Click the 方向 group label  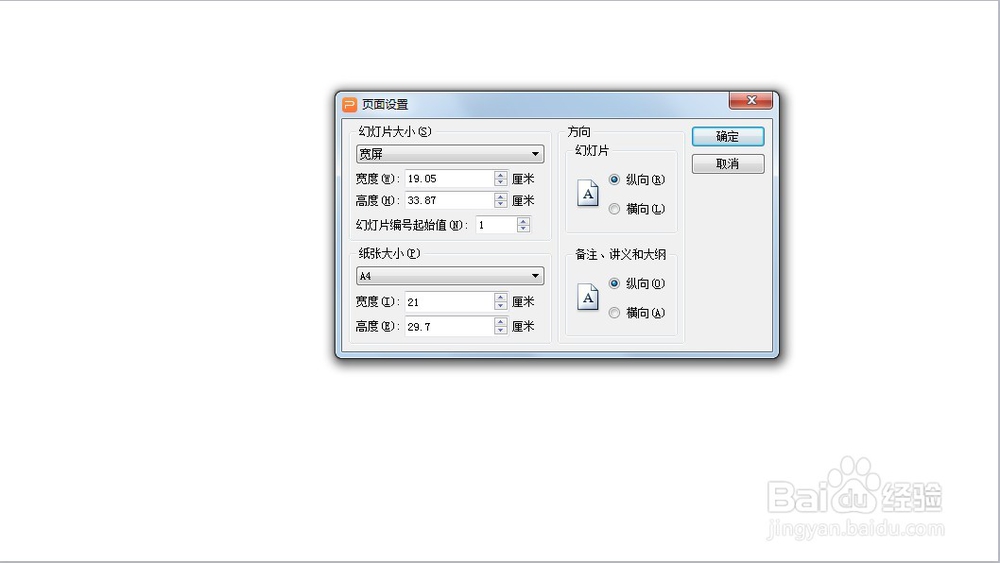(579, 131)
